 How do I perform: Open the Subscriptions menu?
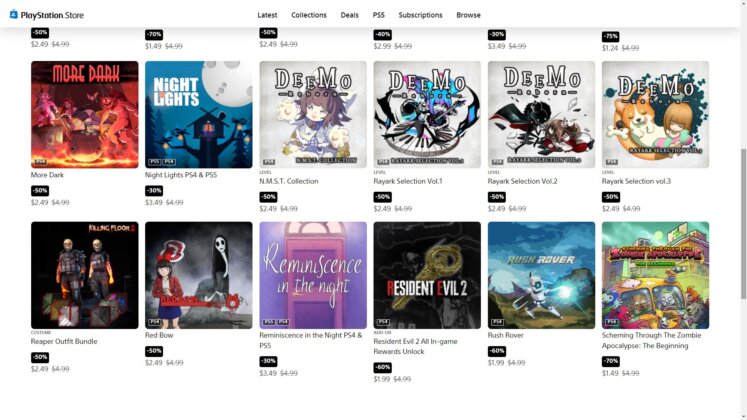(420, 15)
